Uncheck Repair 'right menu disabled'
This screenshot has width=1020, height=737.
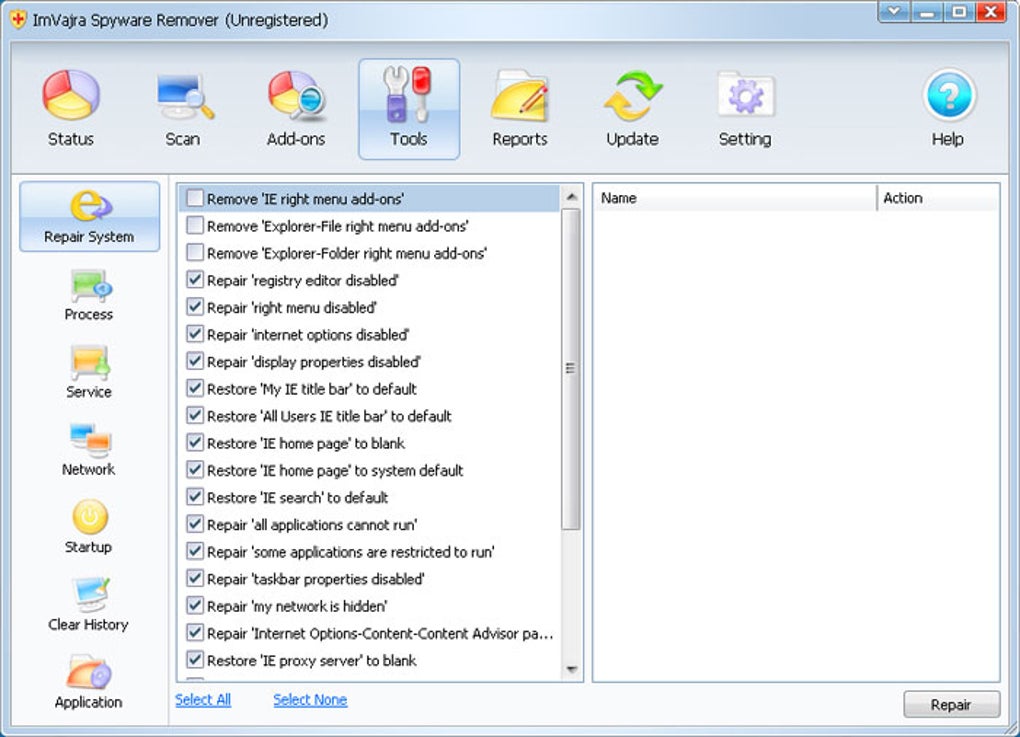pos(195,306)
